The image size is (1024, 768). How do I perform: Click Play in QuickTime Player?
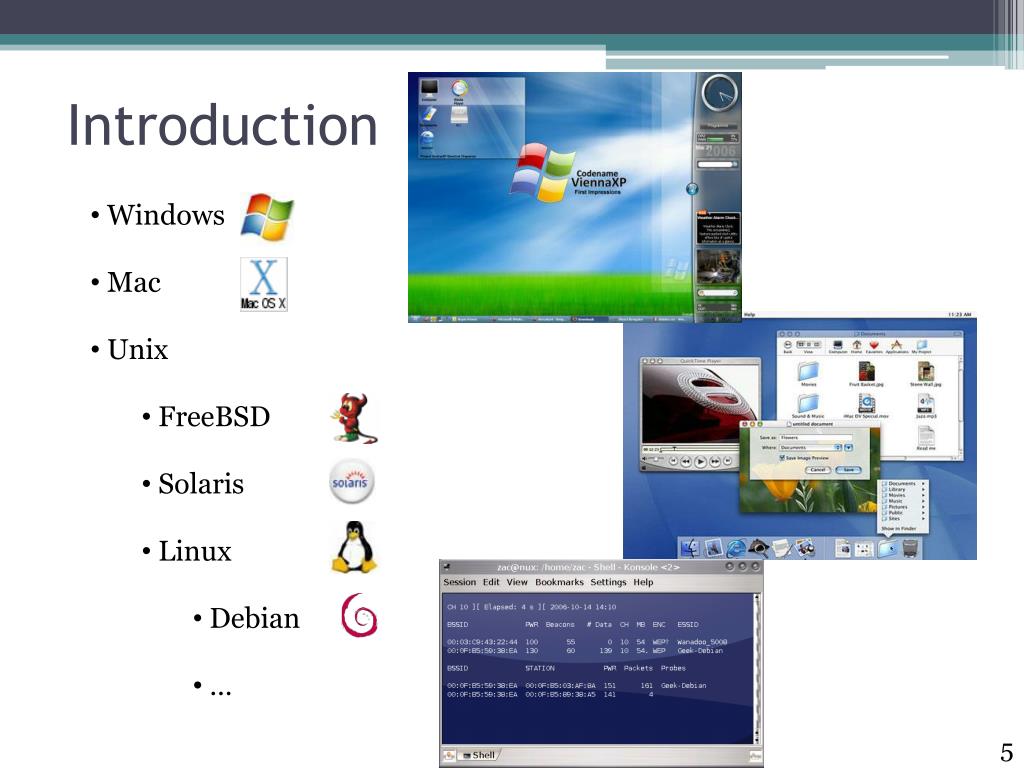coord(701,461)
